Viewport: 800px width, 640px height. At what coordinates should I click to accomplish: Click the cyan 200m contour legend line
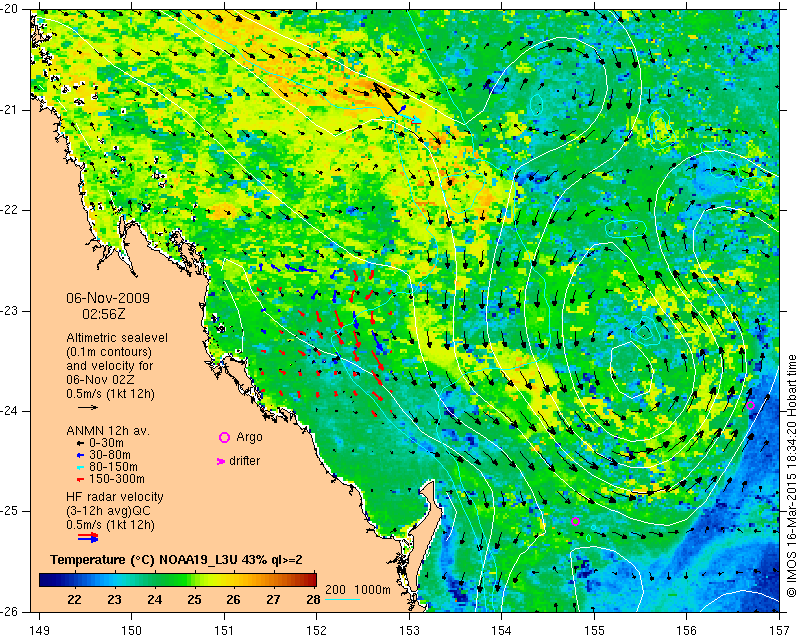[x=342, y=599]
